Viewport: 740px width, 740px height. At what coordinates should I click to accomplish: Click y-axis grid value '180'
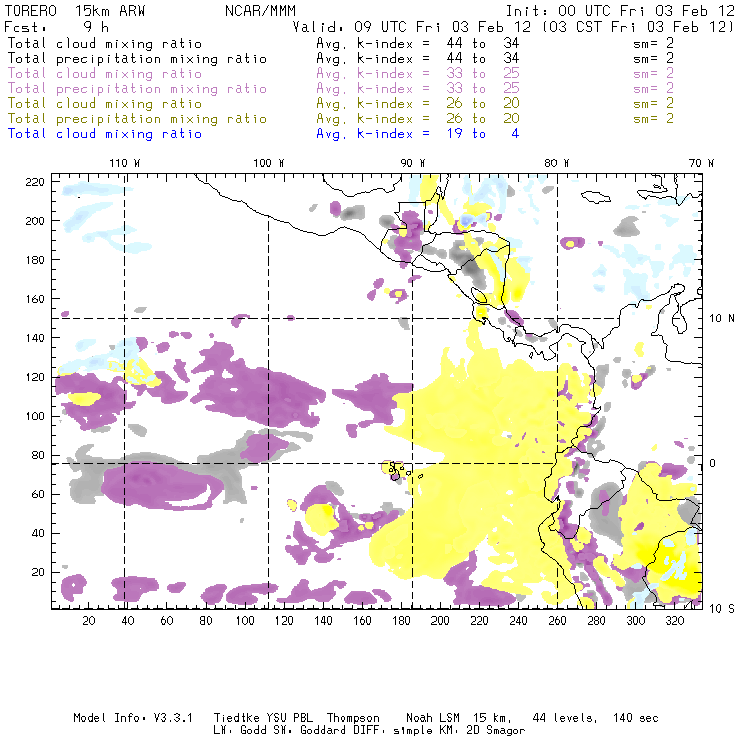(x=35, y=260)
